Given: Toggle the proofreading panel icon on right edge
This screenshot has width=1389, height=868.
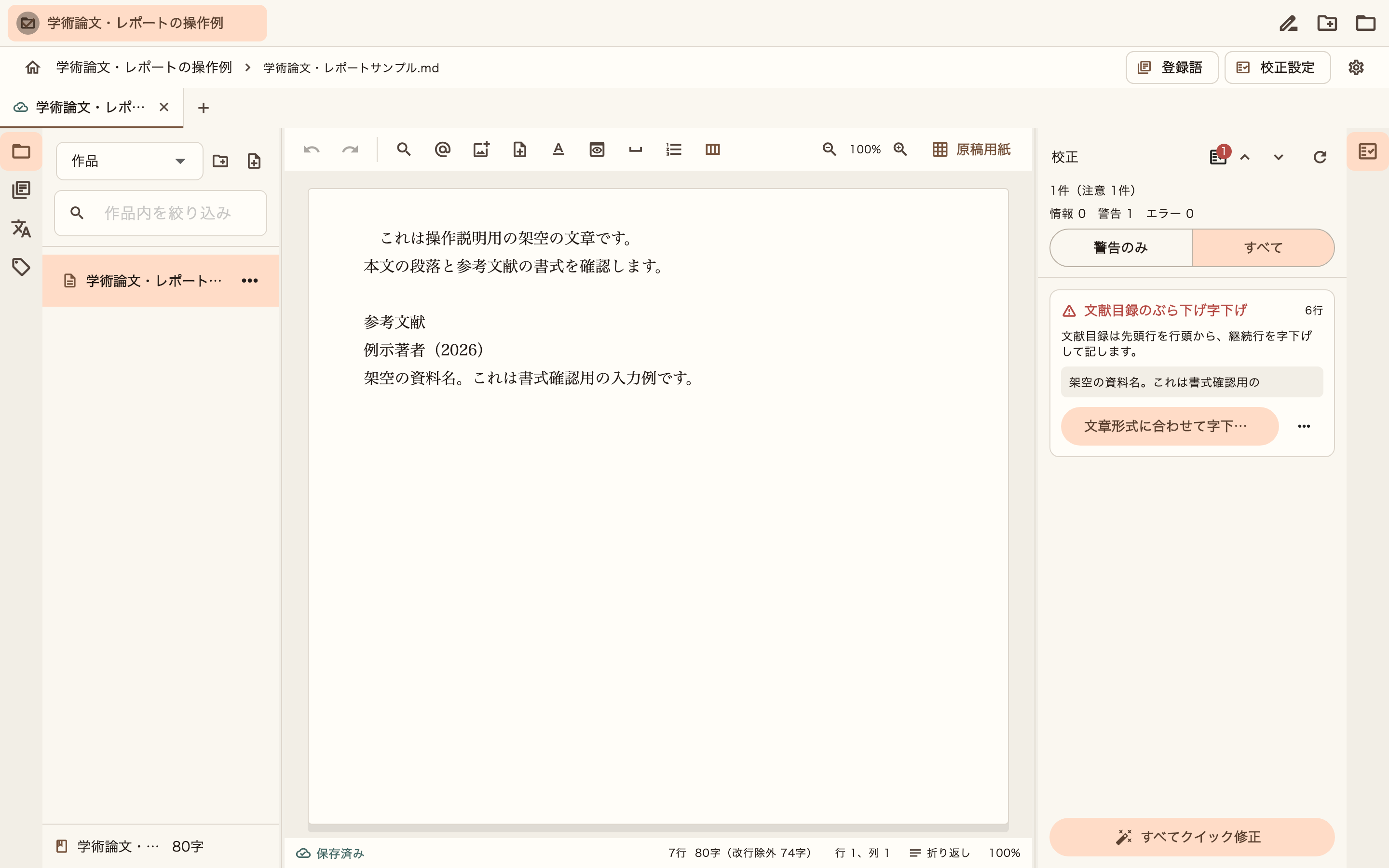Looking at the screenshot, I should pyautogui.click(x=1368, y=151).
